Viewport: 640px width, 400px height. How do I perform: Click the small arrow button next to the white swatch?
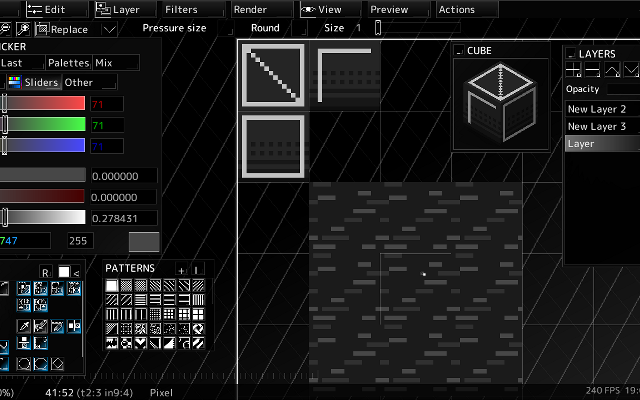[x=76, y=273]
